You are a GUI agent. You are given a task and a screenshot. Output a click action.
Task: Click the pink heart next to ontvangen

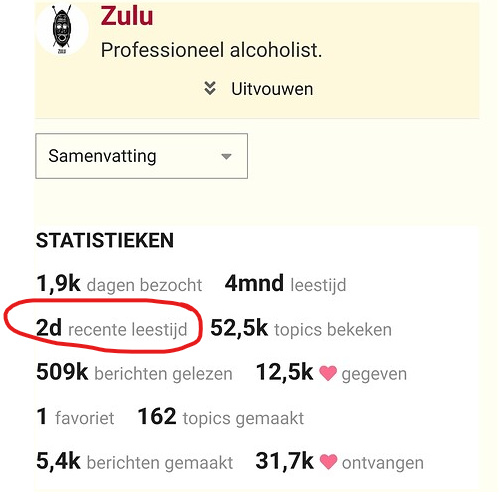click(329, 462)
